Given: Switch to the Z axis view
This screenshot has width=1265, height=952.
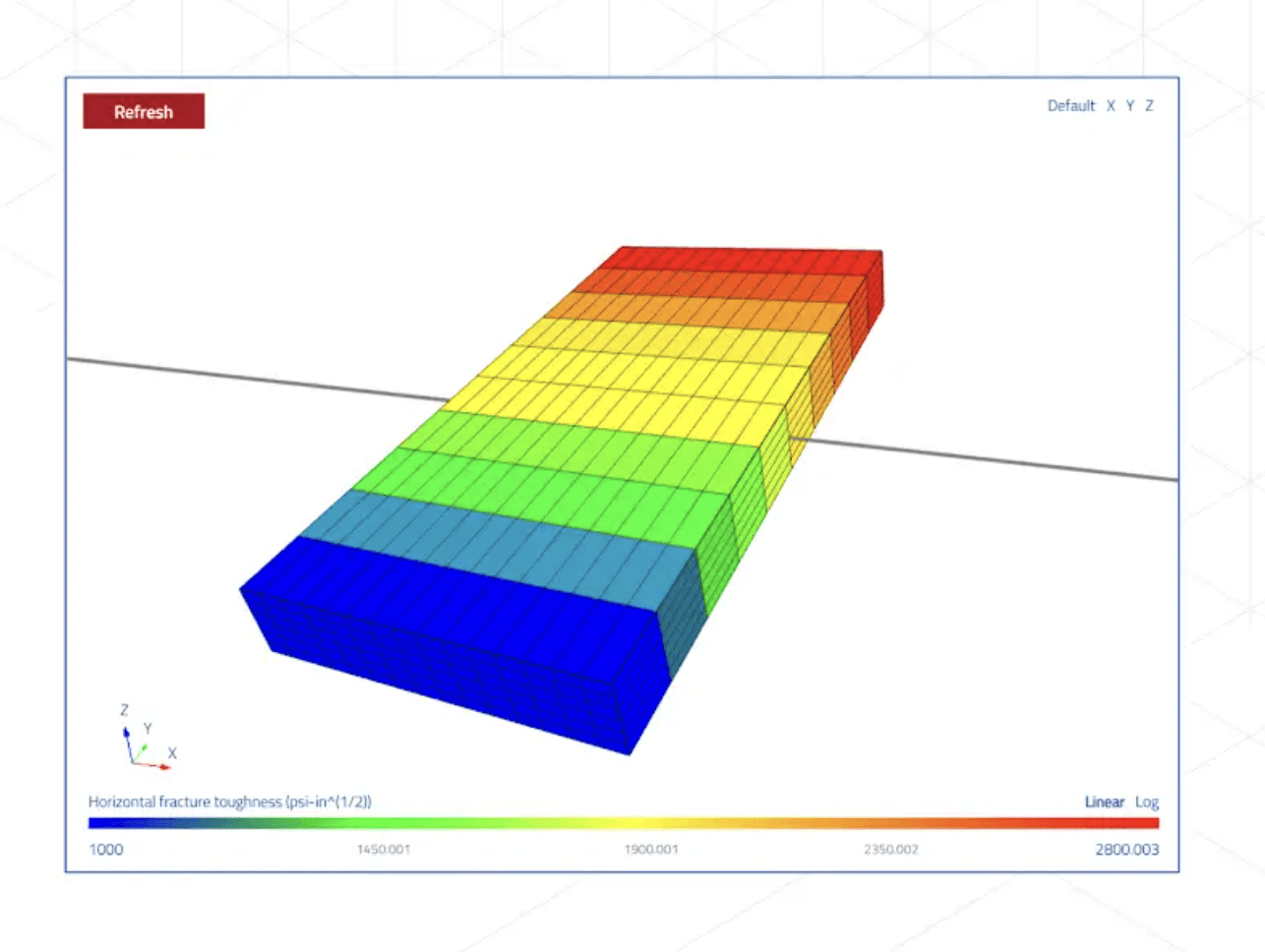Looking at the screenshot, I should pyautogui.click(x=1149, y=105).
